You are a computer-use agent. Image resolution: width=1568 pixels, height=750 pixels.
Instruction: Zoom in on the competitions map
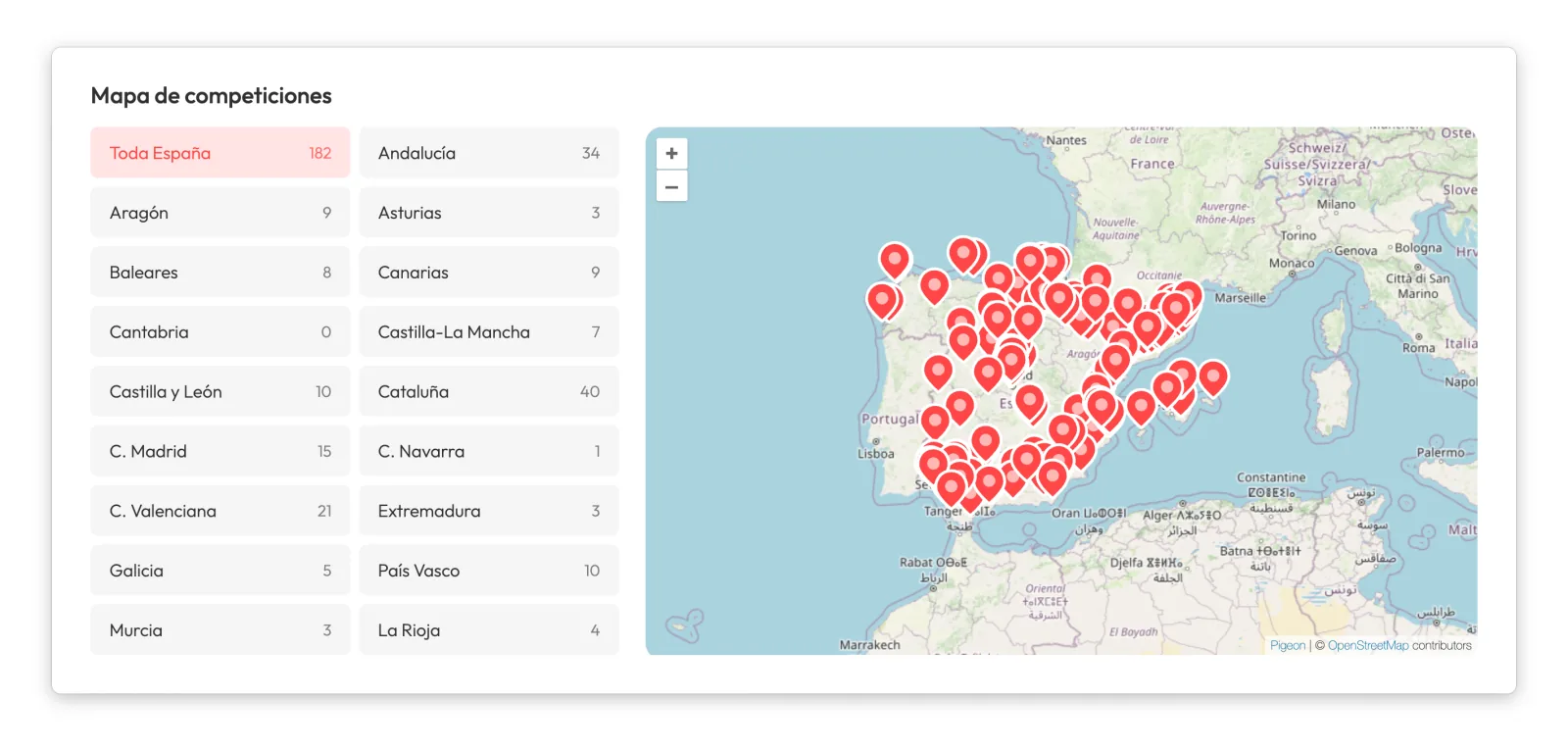pyautogui.click(x=671, y=154)
